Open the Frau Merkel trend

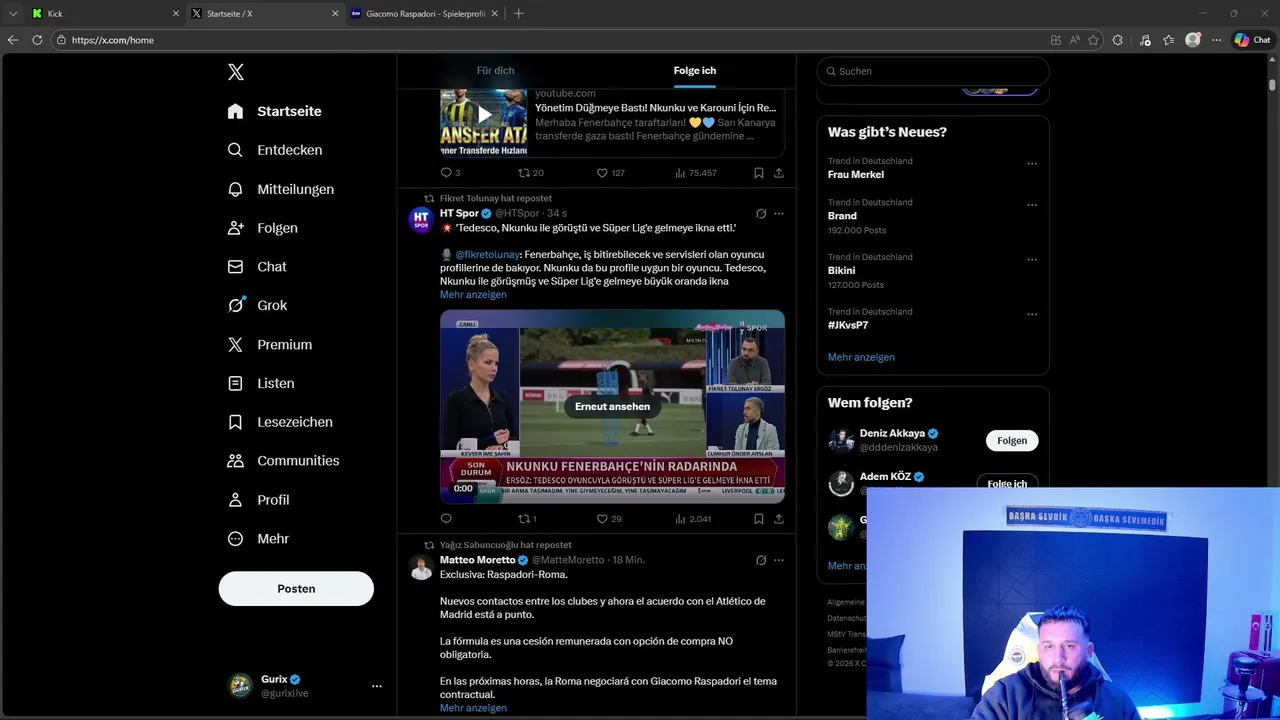point(856,175)
